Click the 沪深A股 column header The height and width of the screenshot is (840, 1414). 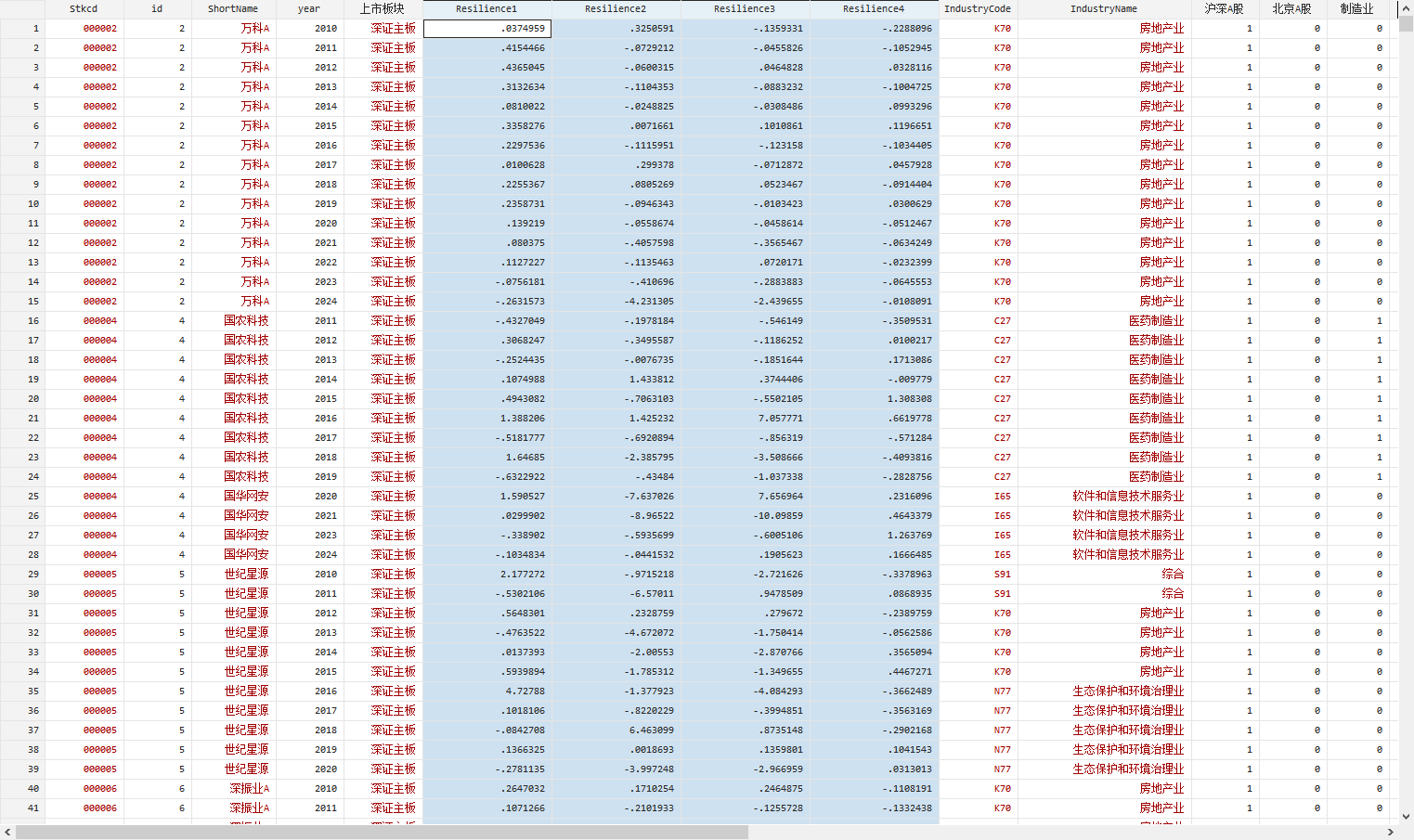(x=1224, y=8)
